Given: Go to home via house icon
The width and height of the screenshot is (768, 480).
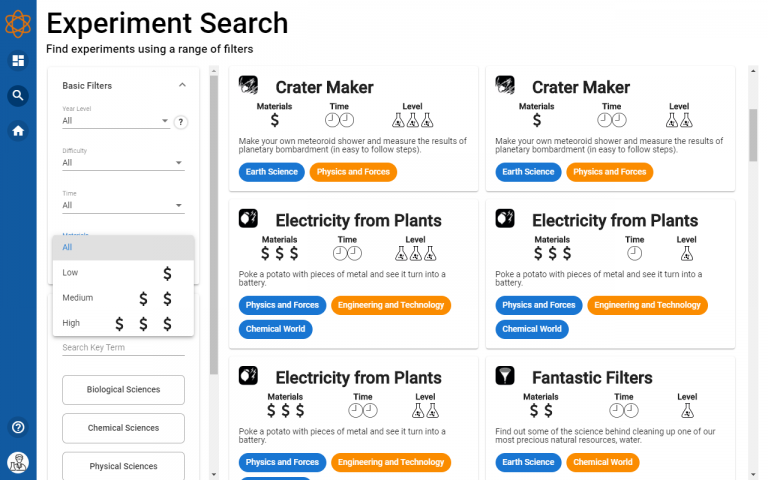Looking at the screenshot, I should click(x=18, y=130).
